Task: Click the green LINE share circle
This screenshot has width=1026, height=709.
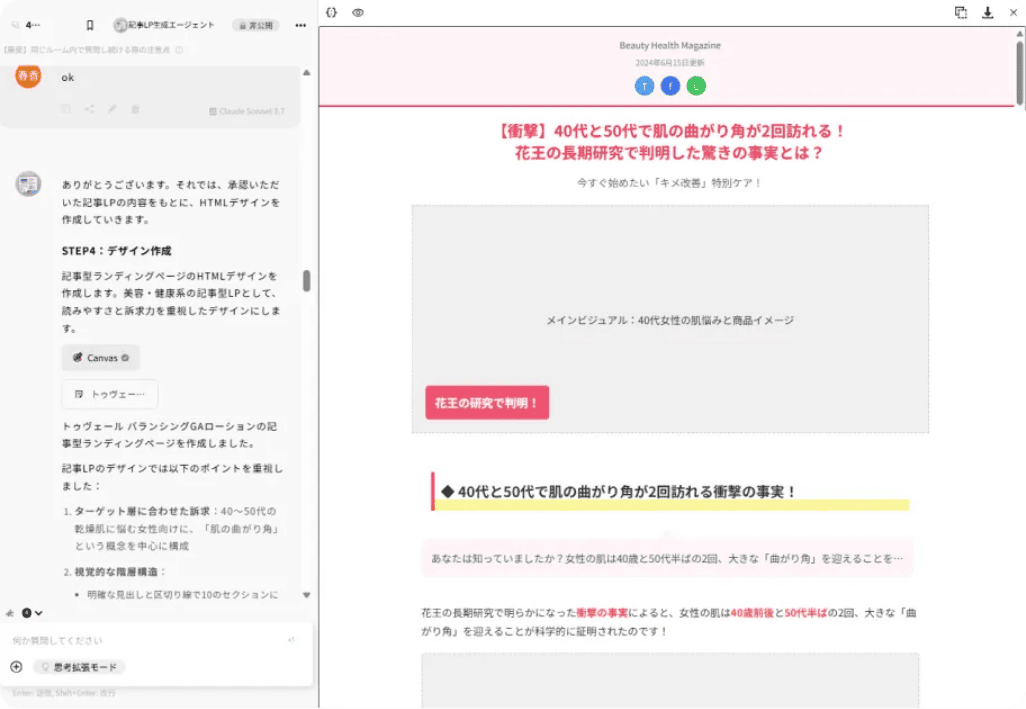Action: coord(696,86)
